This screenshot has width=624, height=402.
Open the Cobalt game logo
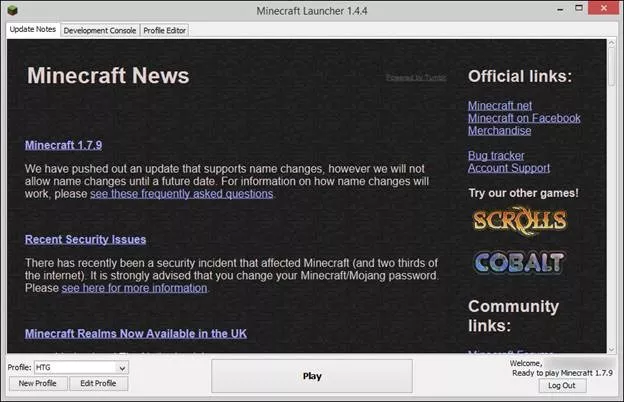519,262
